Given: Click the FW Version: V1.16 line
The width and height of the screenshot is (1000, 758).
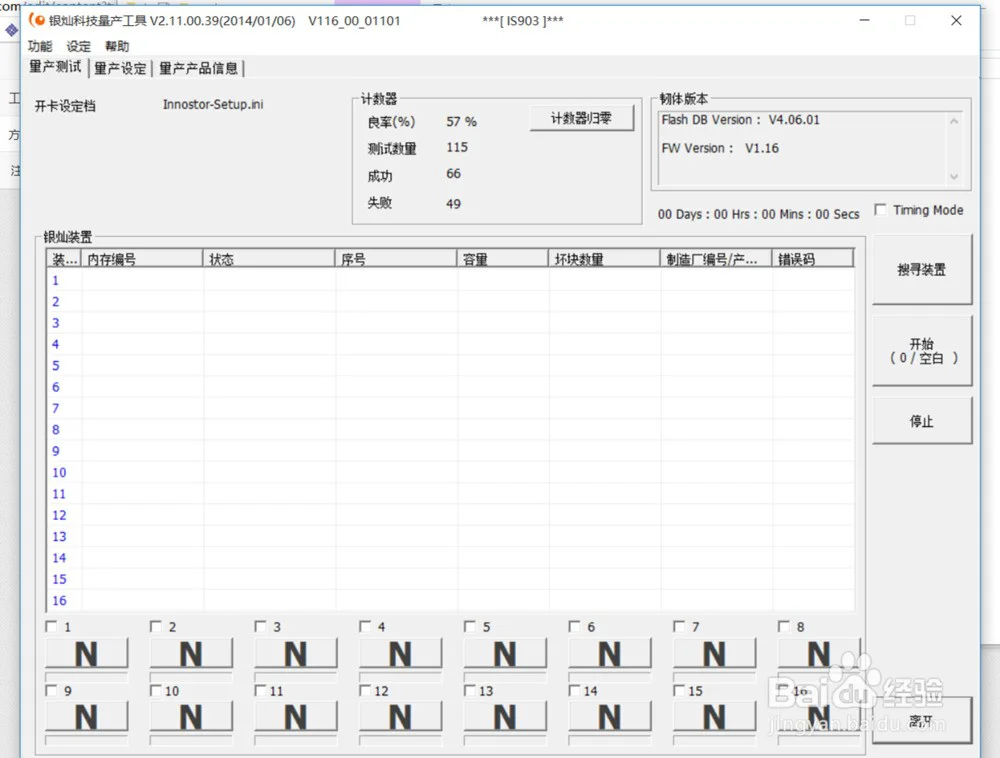Looking at the screenshot, I should point(720,148).
